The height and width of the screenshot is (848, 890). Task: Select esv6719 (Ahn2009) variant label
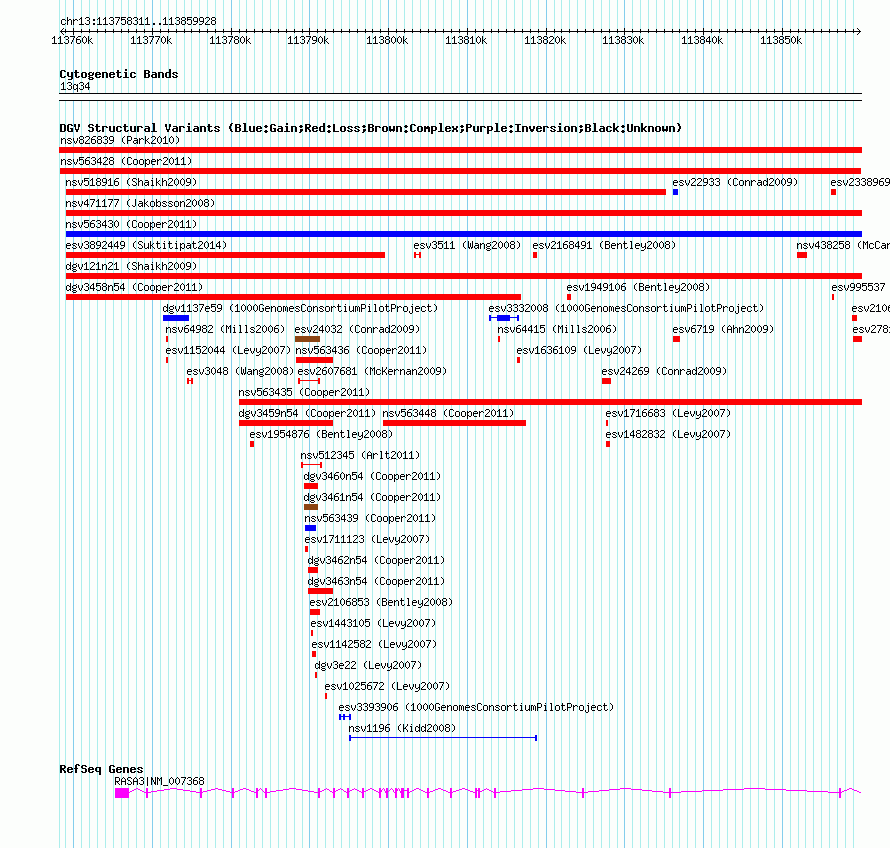click(x=723, y=329)
